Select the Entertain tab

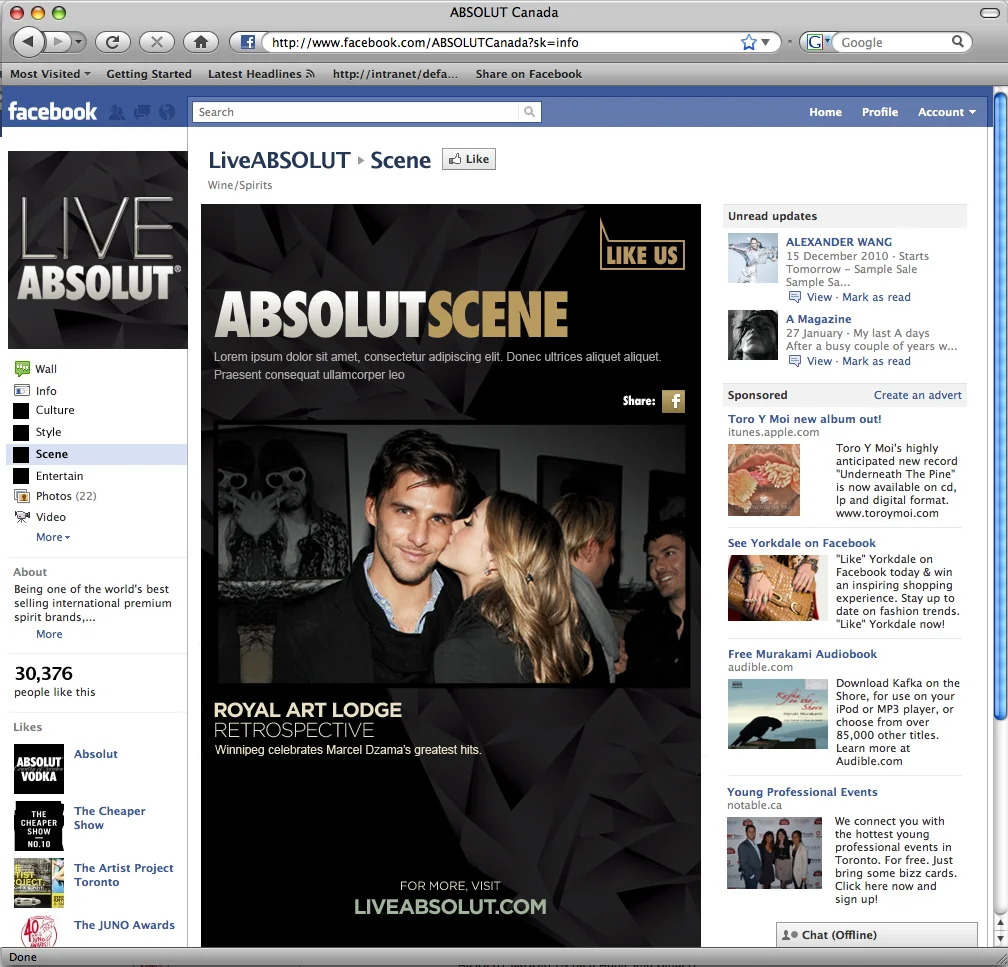(59, 476)
